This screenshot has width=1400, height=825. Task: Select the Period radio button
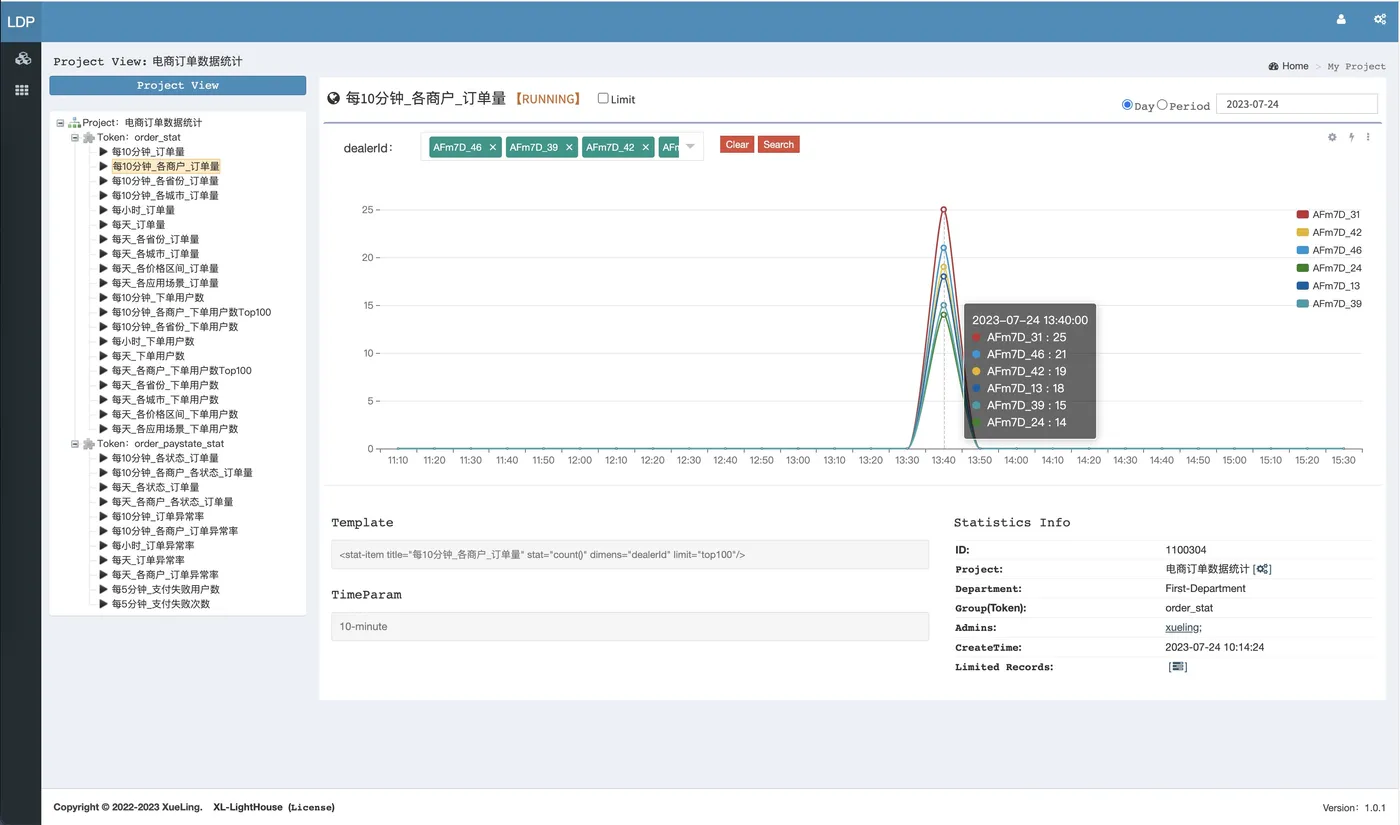coord(1162,104)
